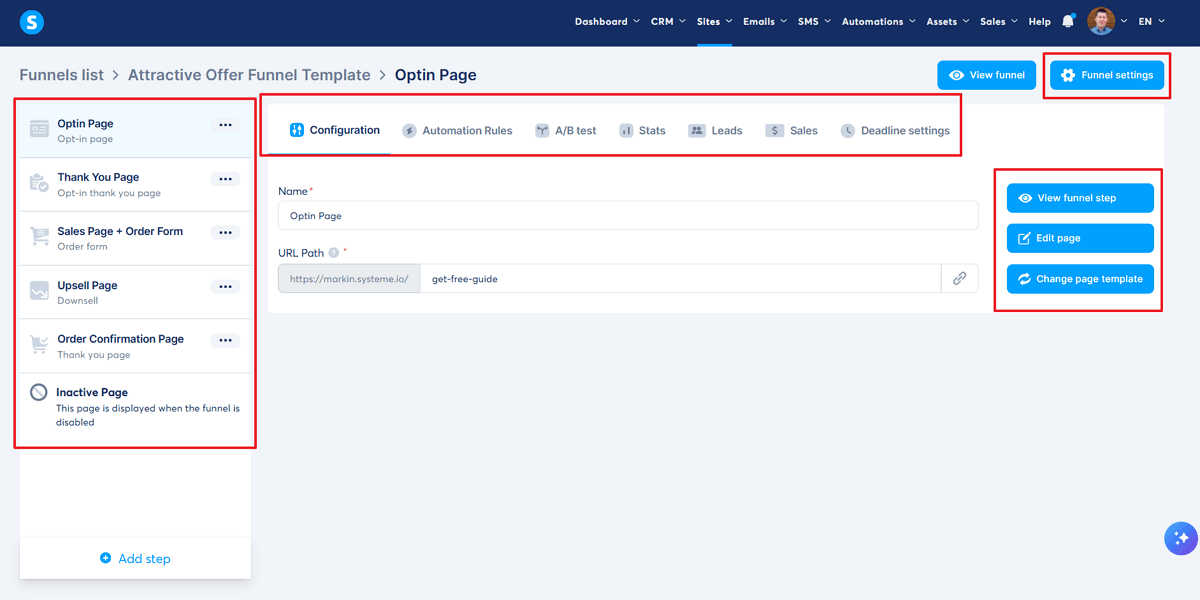The height and width of the screenshot is (600, 1200).
Task: Click the URL Path help question icon
Action: click(x=334, y=253)
